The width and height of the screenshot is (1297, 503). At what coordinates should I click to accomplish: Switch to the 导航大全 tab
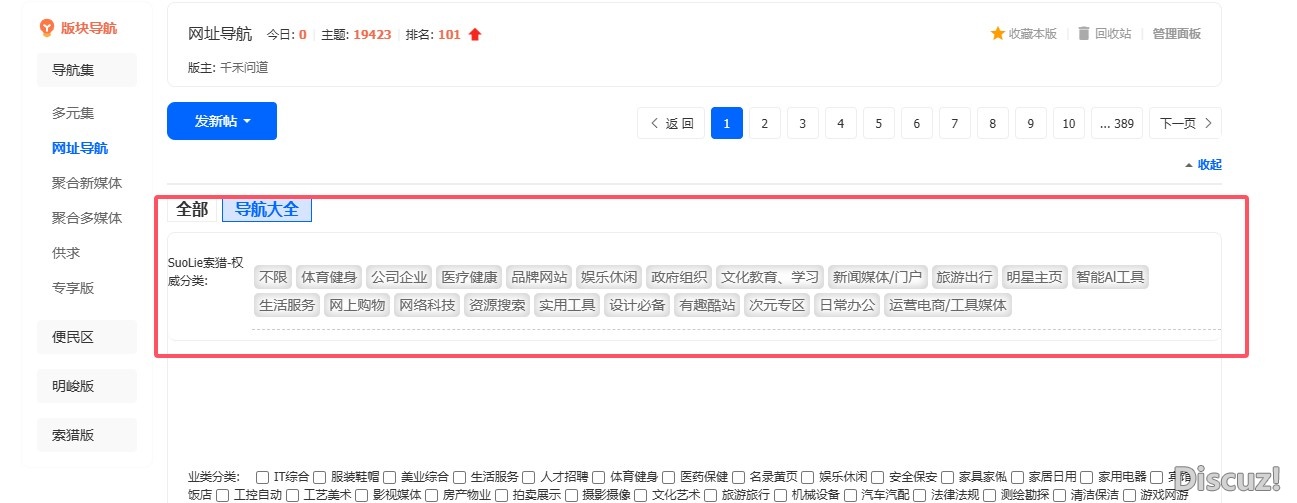pyautogui.click(x=267, y=209)
